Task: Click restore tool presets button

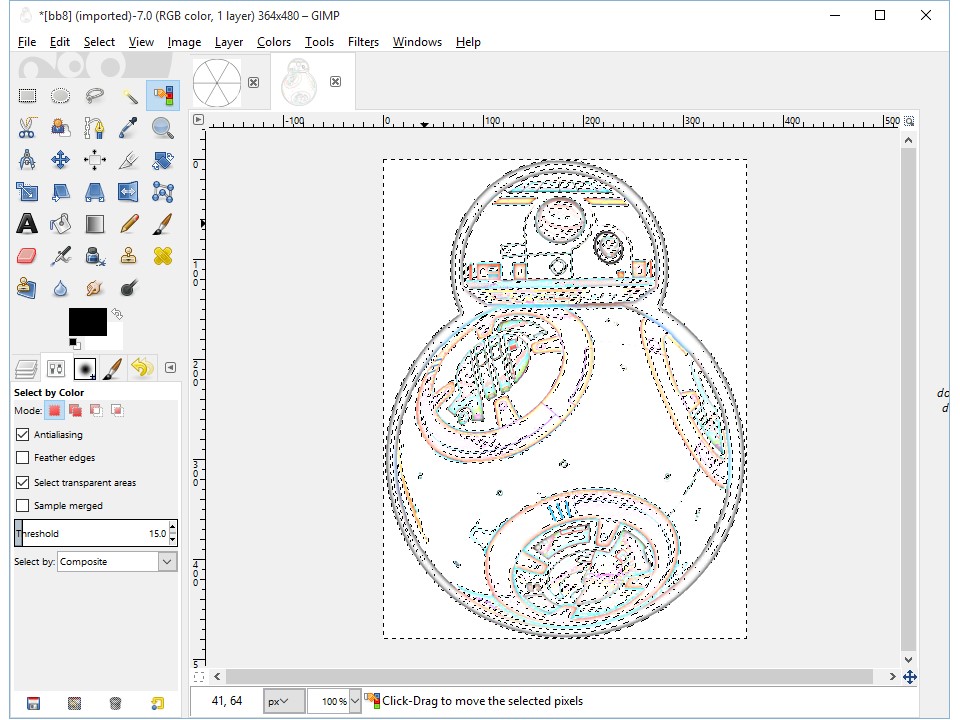Action: 74,703
